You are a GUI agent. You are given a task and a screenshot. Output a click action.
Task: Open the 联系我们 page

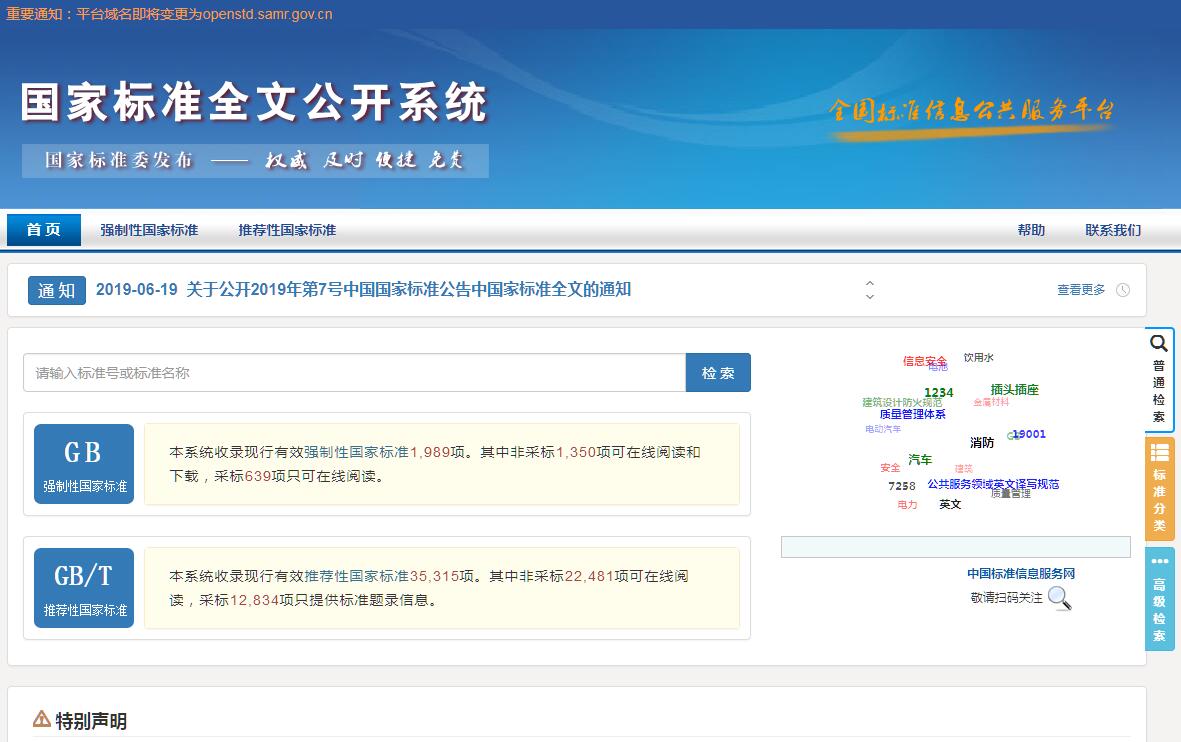(1113, 230)
